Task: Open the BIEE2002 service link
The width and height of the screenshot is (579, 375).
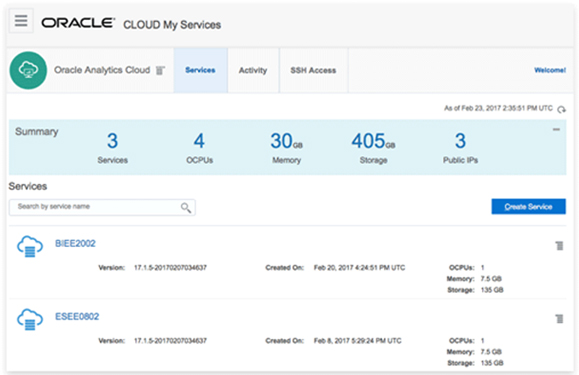Action: (75, 243)
